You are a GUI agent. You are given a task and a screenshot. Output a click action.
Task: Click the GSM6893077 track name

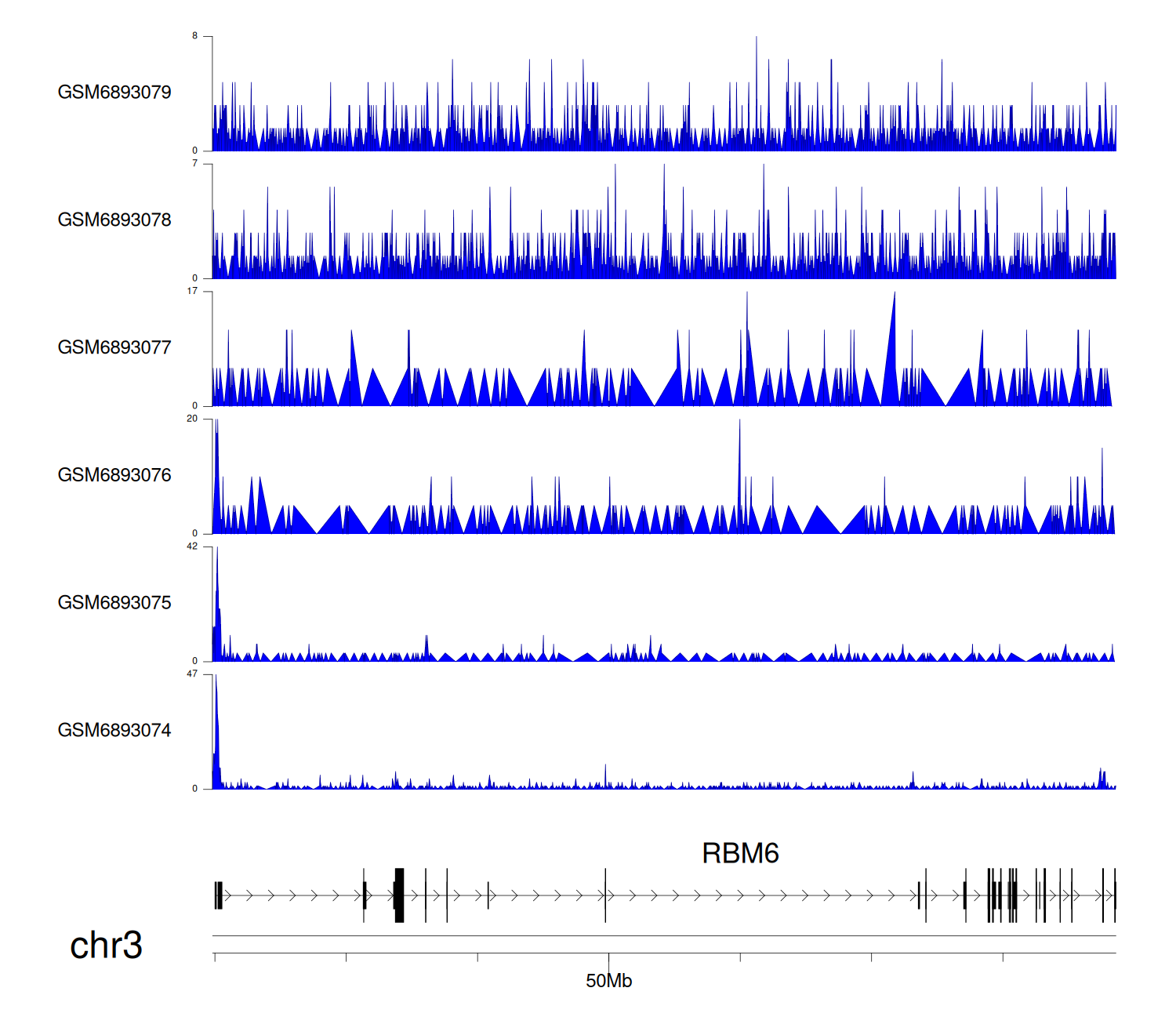click(114, 348)
